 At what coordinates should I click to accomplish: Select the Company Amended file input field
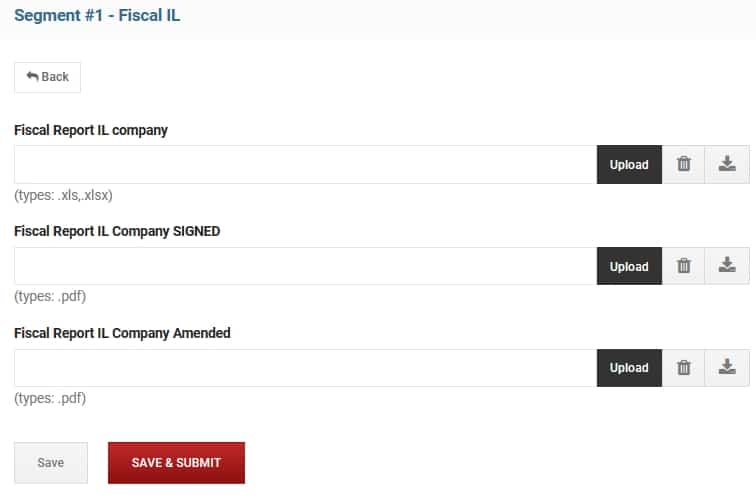tap(306, 368)
